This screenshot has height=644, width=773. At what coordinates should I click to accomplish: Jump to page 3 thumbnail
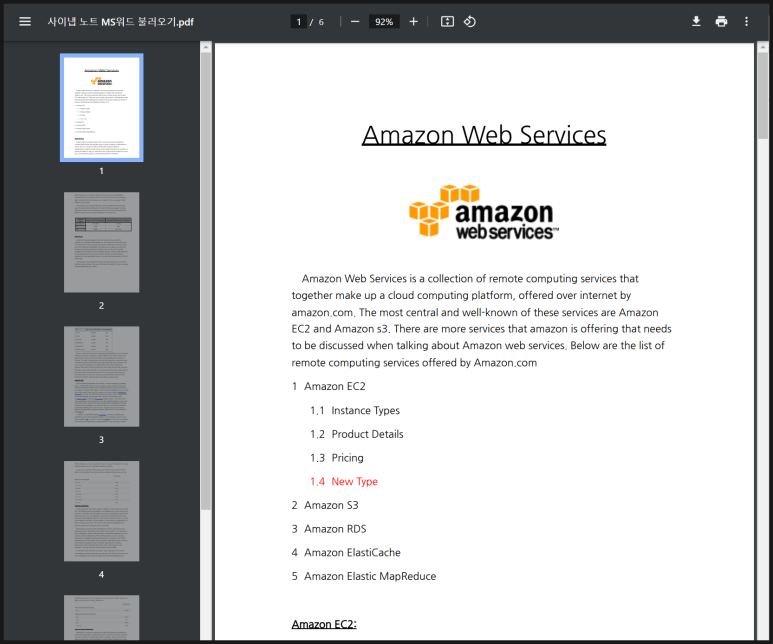(102, 376)
